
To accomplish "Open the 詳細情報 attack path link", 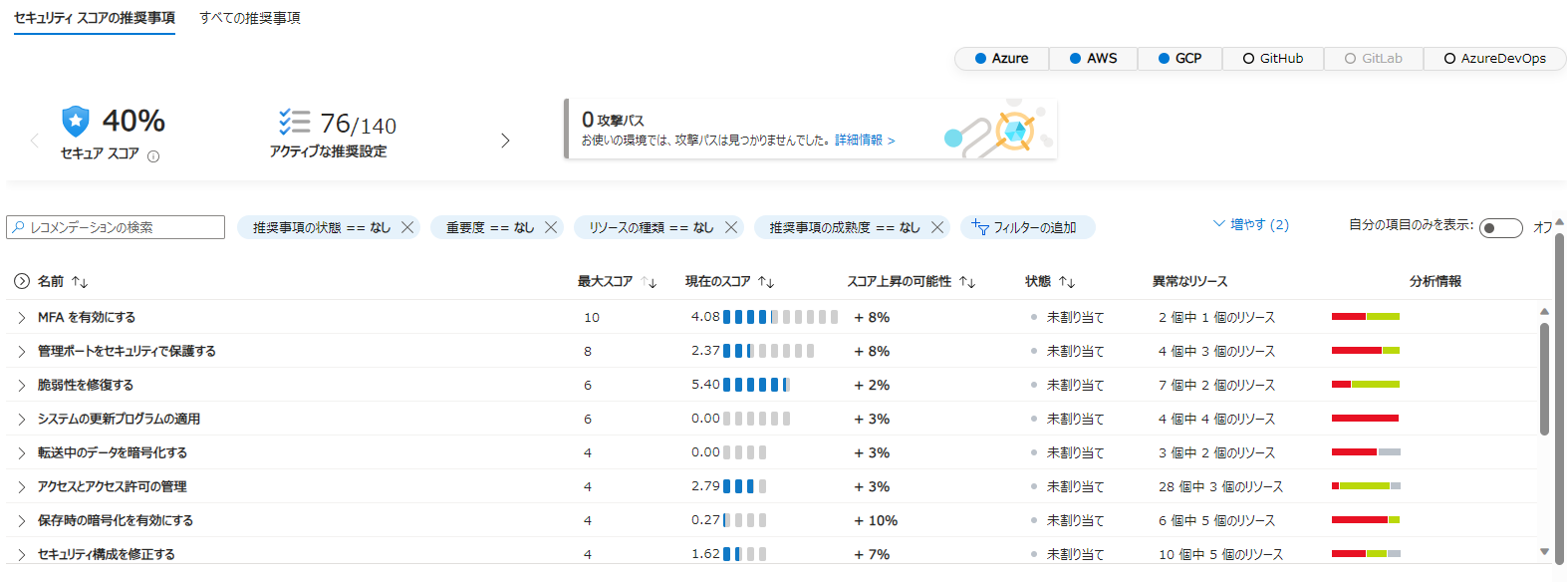I will coord(864,141).
